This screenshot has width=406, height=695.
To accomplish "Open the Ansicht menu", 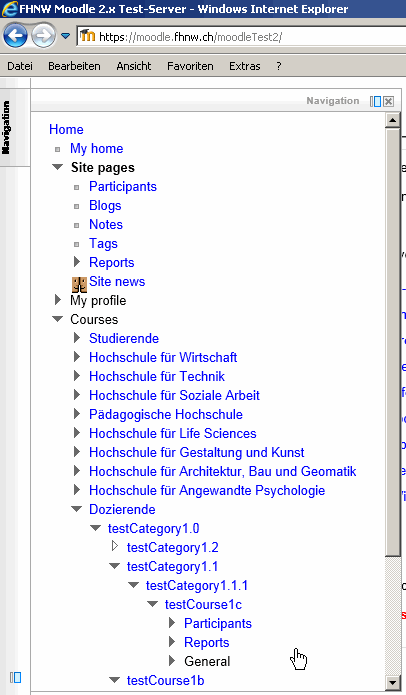I will [x=134, y=66].
